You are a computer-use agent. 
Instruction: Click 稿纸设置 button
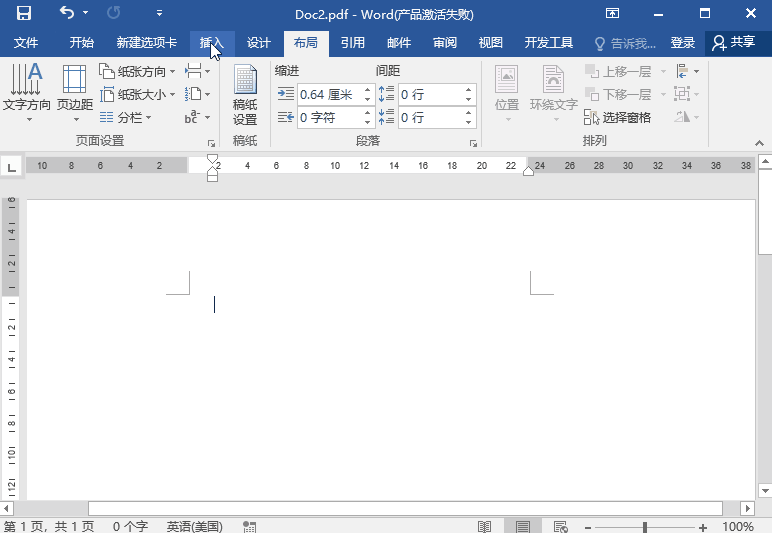click(245, 95)
